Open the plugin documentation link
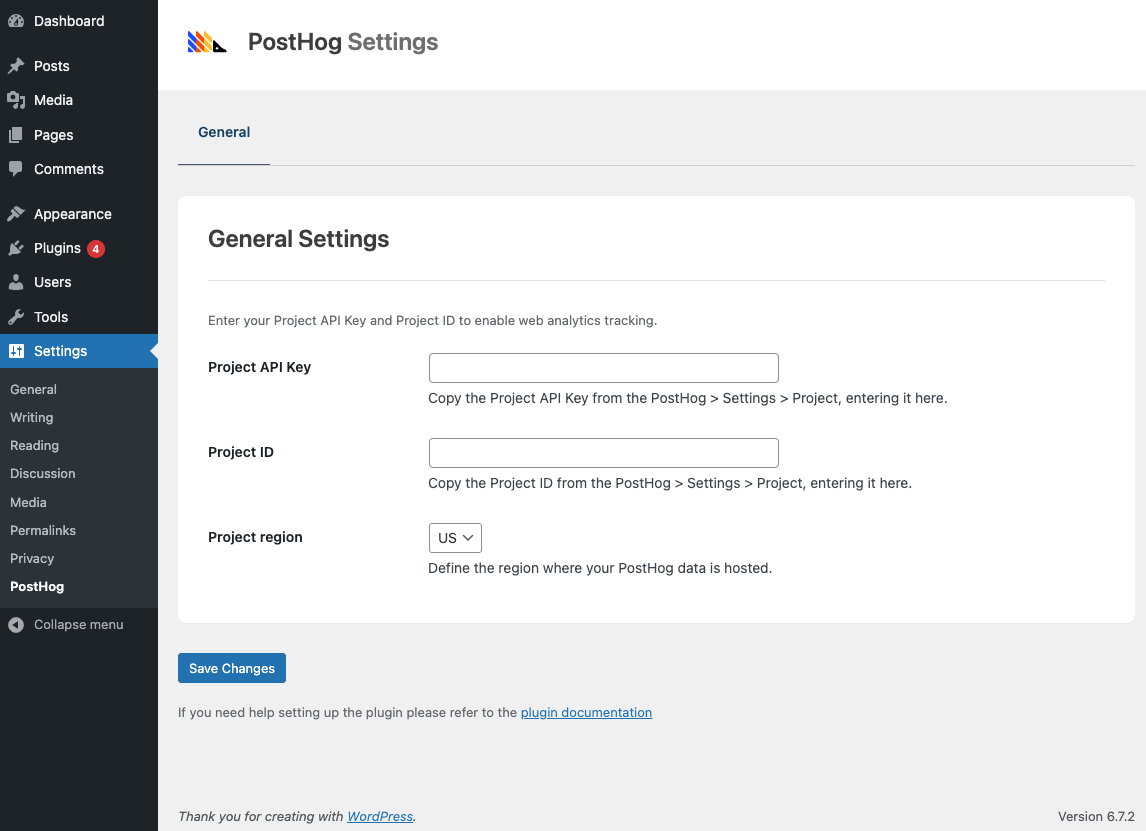This screenshot has width=1146, height=831. [586, 713]
